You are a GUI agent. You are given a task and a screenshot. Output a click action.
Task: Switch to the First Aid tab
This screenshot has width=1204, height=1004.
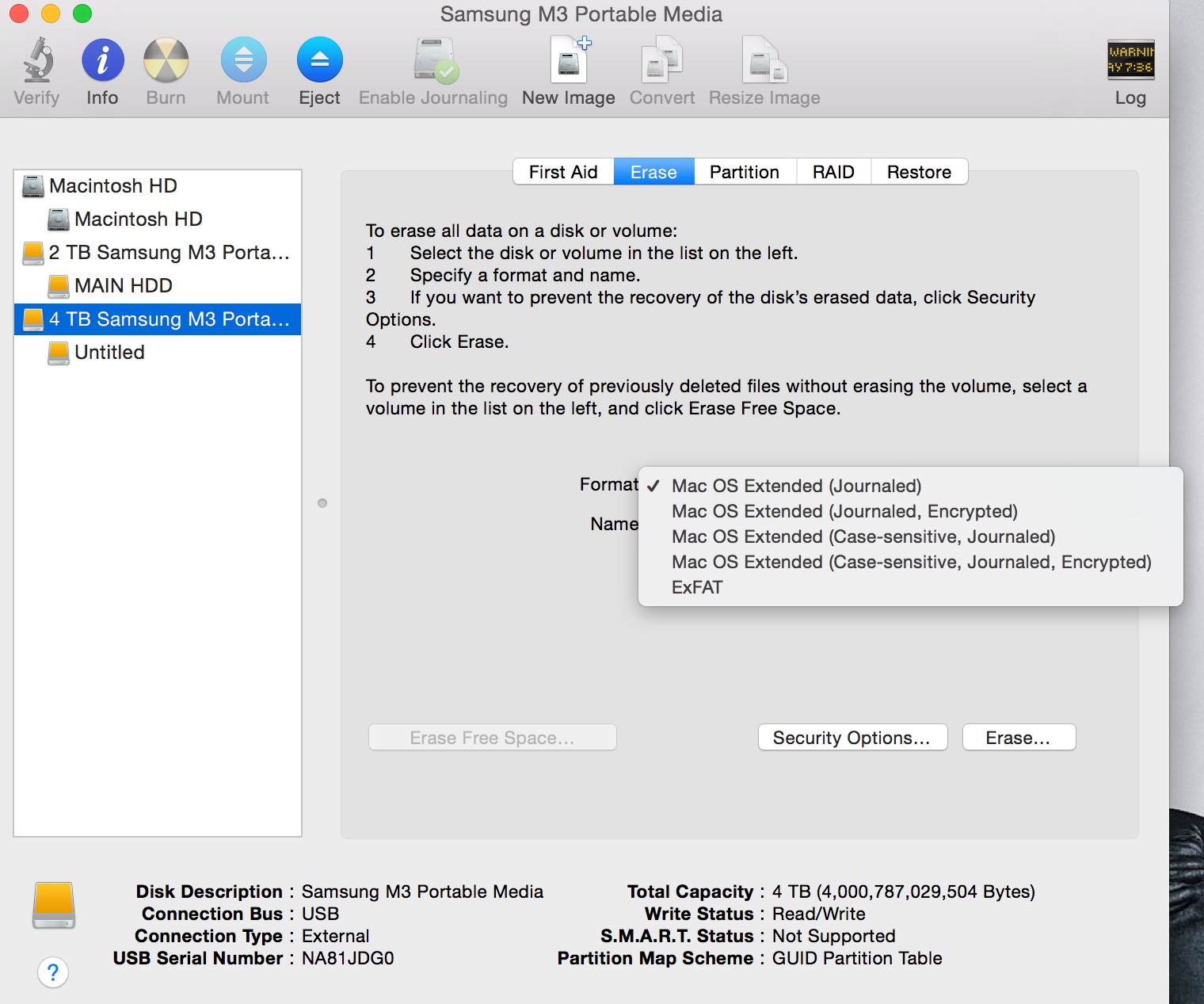tap(563, 172)
